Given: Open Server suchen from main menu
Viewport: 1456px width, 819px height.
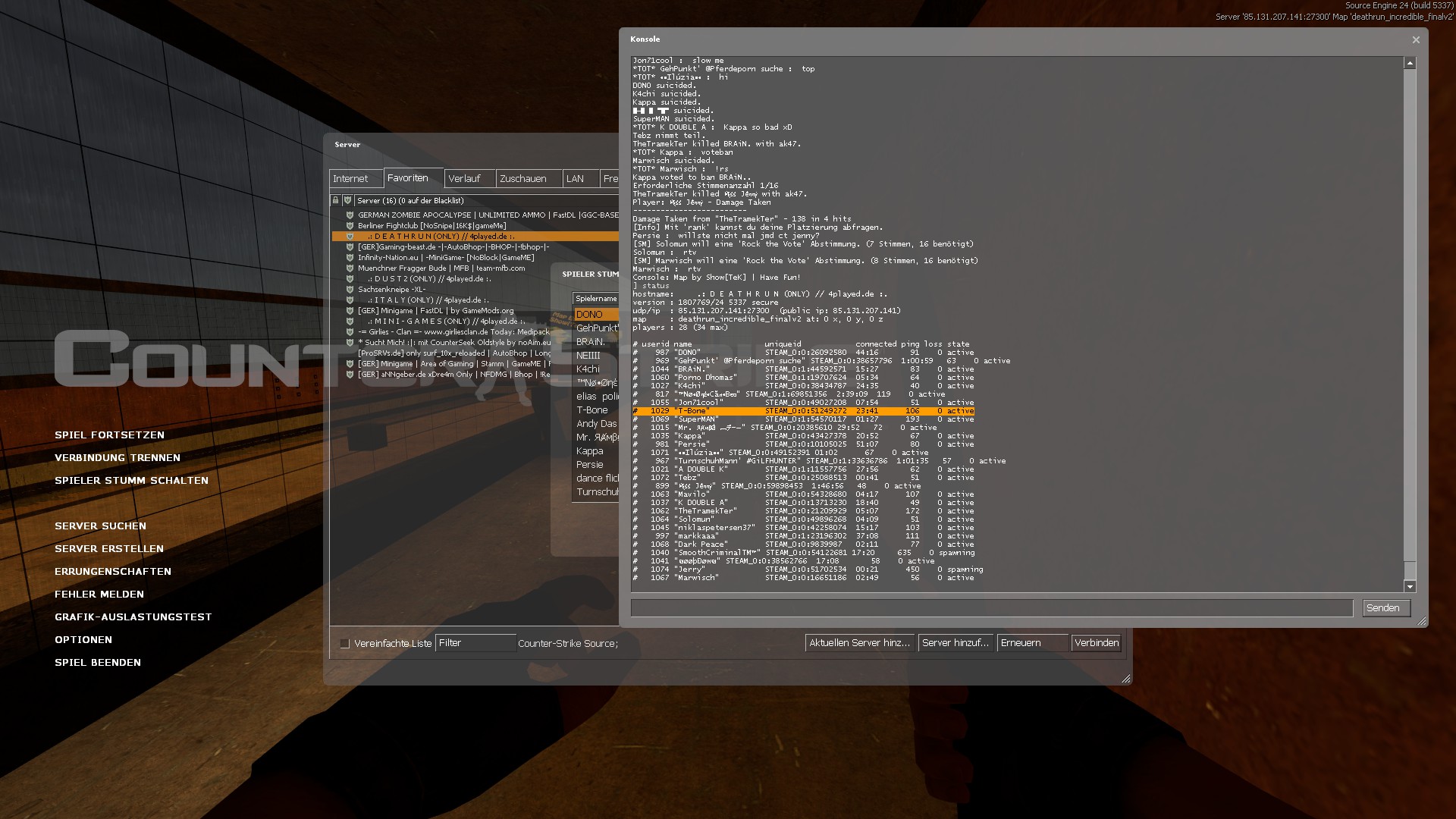Looking at the screenshot, I should pos(100,526).
